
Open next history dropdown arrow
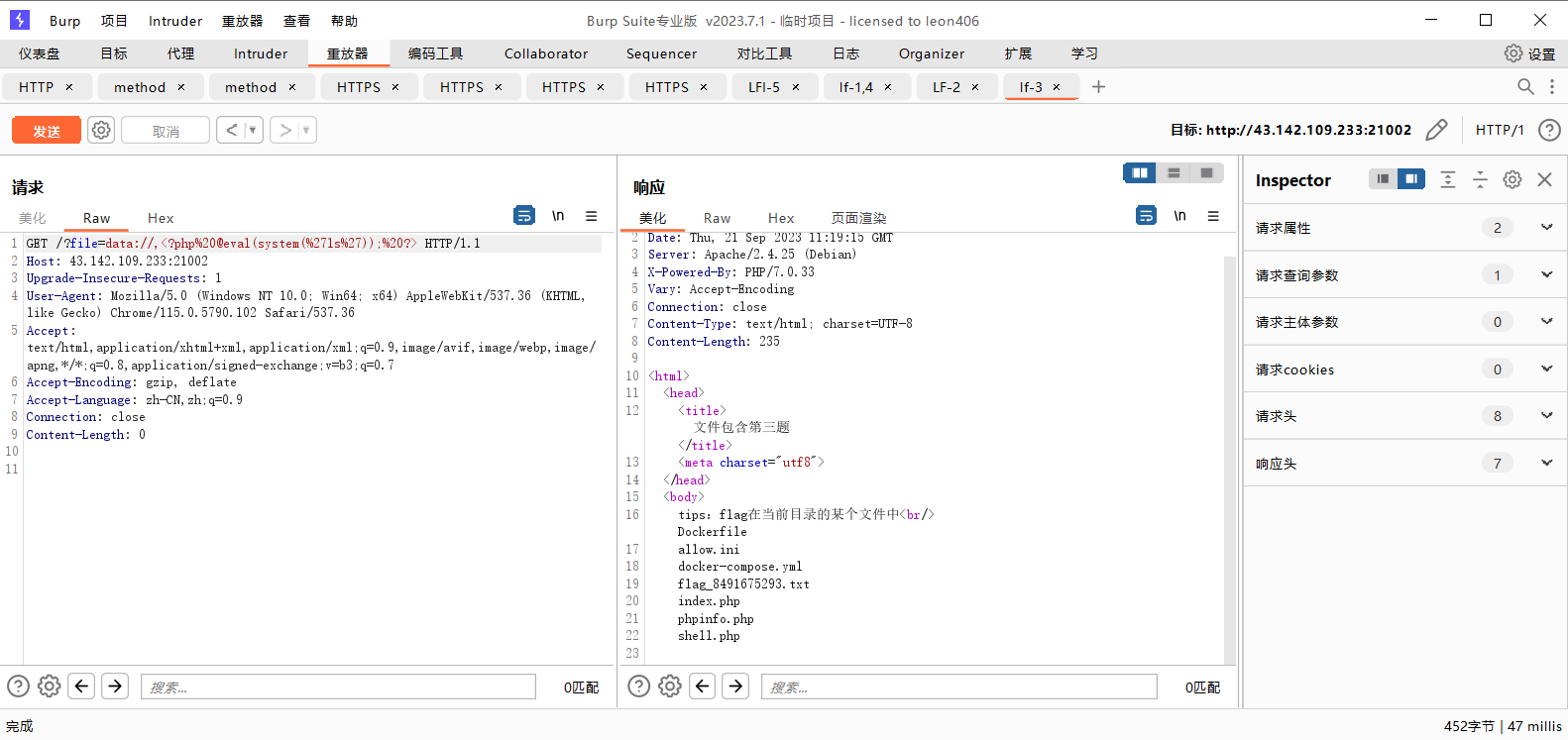[x=306, y=130]
